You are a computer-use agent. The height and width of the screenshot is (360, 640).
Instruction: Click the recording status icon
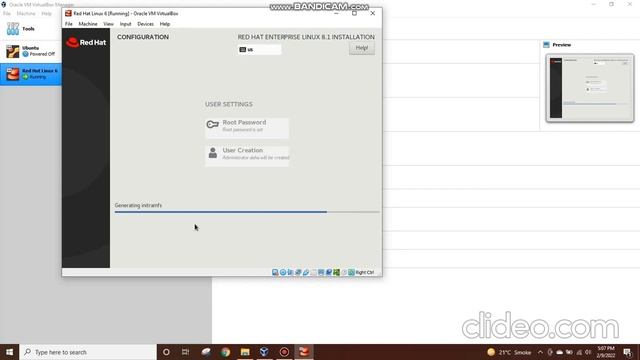tap(329, 272)
